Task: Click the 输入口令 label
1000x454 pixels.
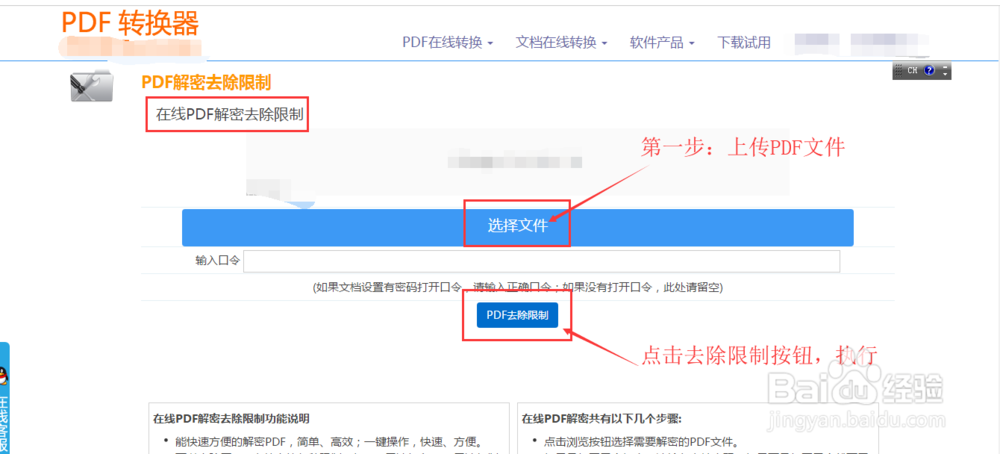Action: click(217, 261)
